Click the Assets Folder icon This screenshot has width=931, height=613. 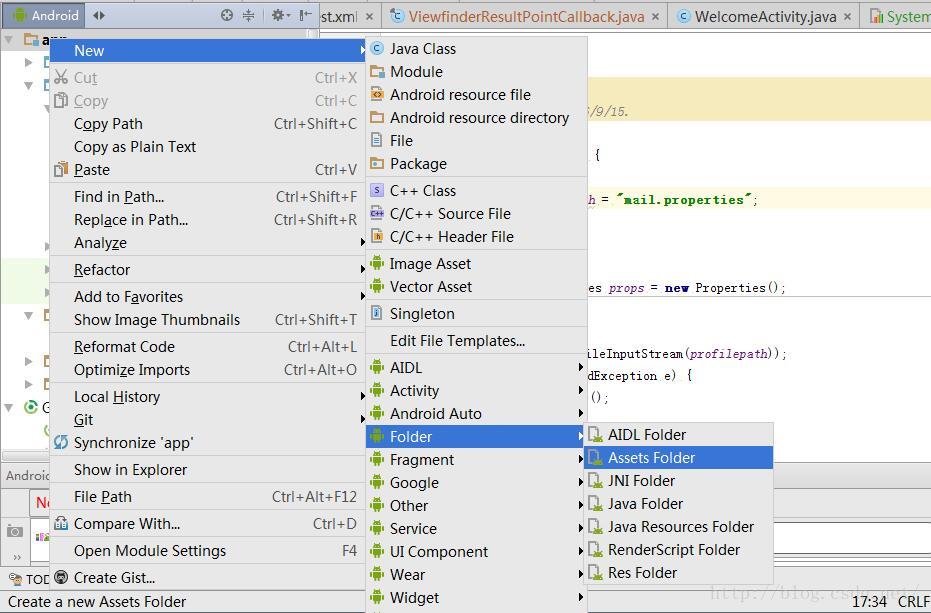point(596,458)
